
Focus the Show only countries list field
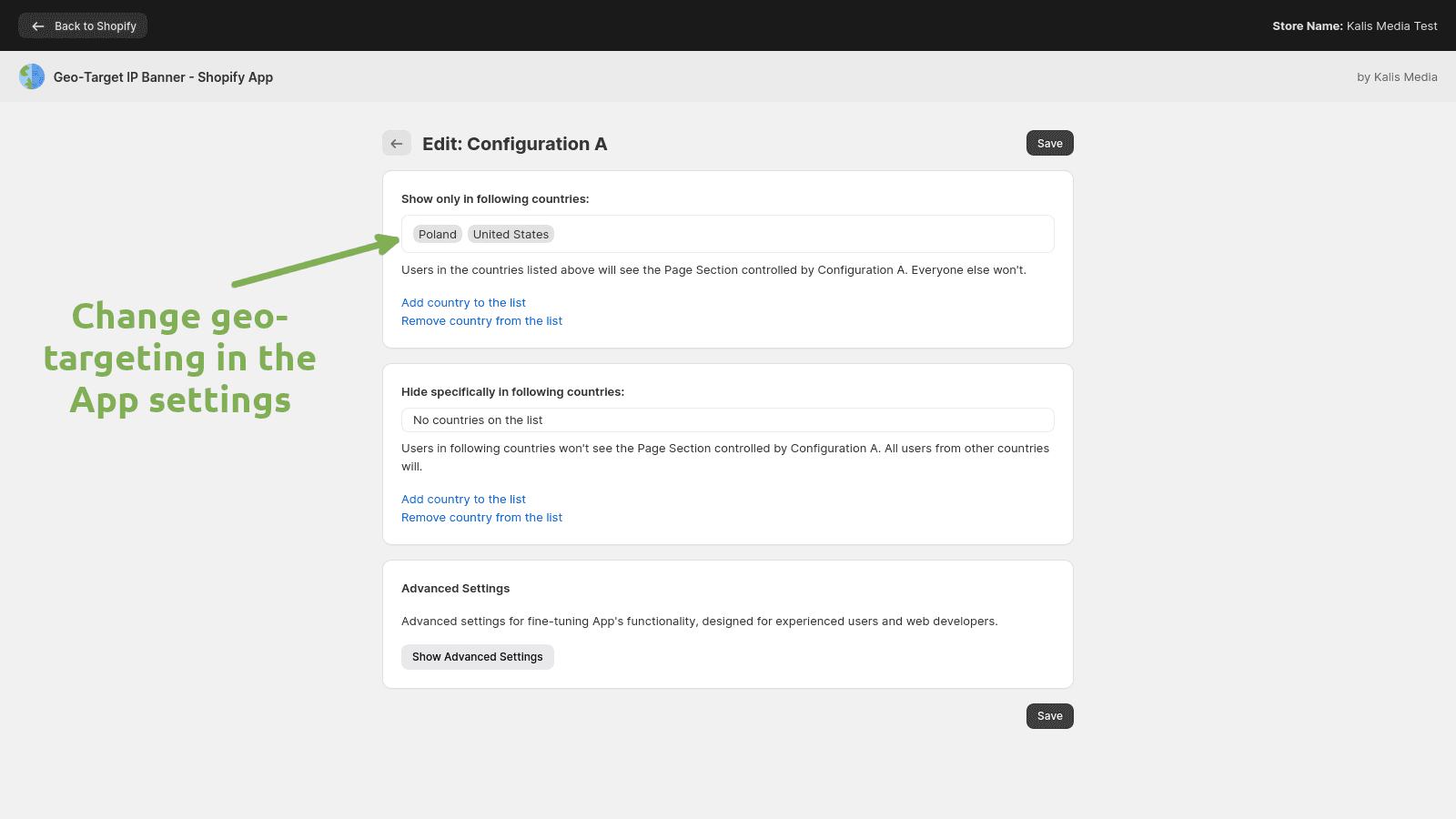(801, 235)
